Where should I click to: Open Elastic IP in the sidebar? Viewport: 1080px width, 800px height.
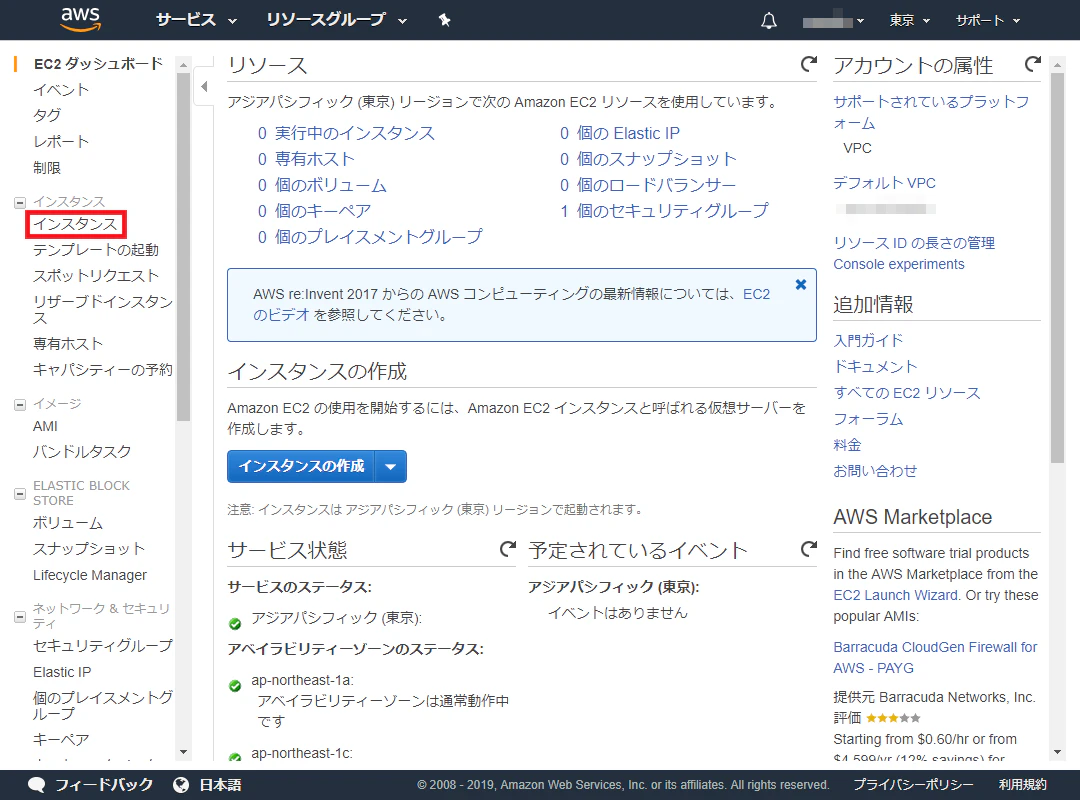click(x=62, y=672)
